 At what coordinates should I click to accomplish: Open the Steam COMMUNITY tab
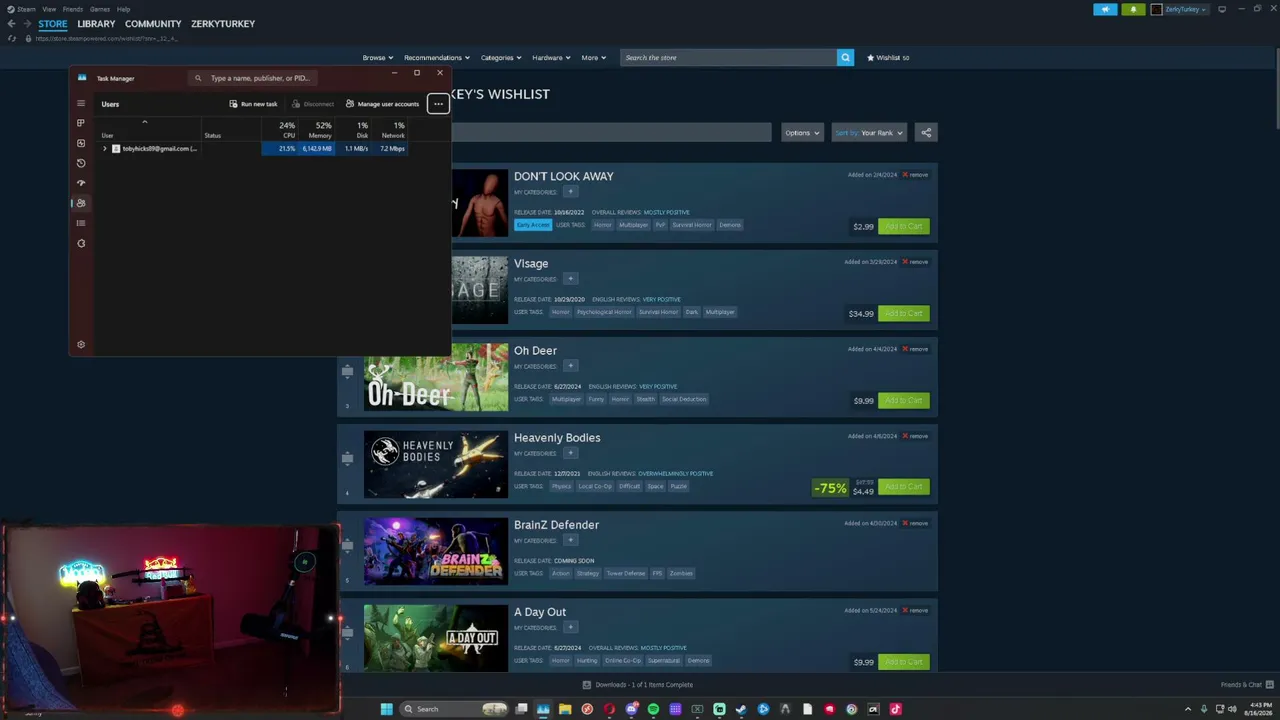(153, 23)
